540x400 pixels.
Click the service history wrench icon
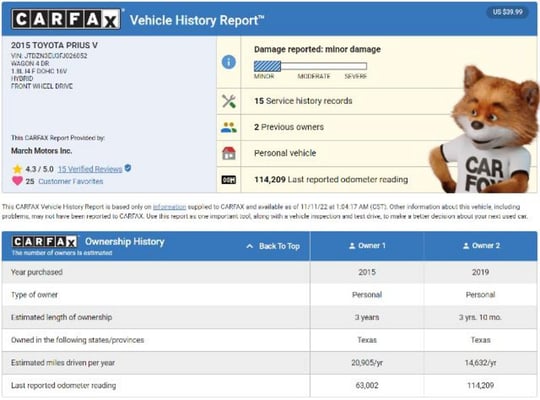(229, 101)
